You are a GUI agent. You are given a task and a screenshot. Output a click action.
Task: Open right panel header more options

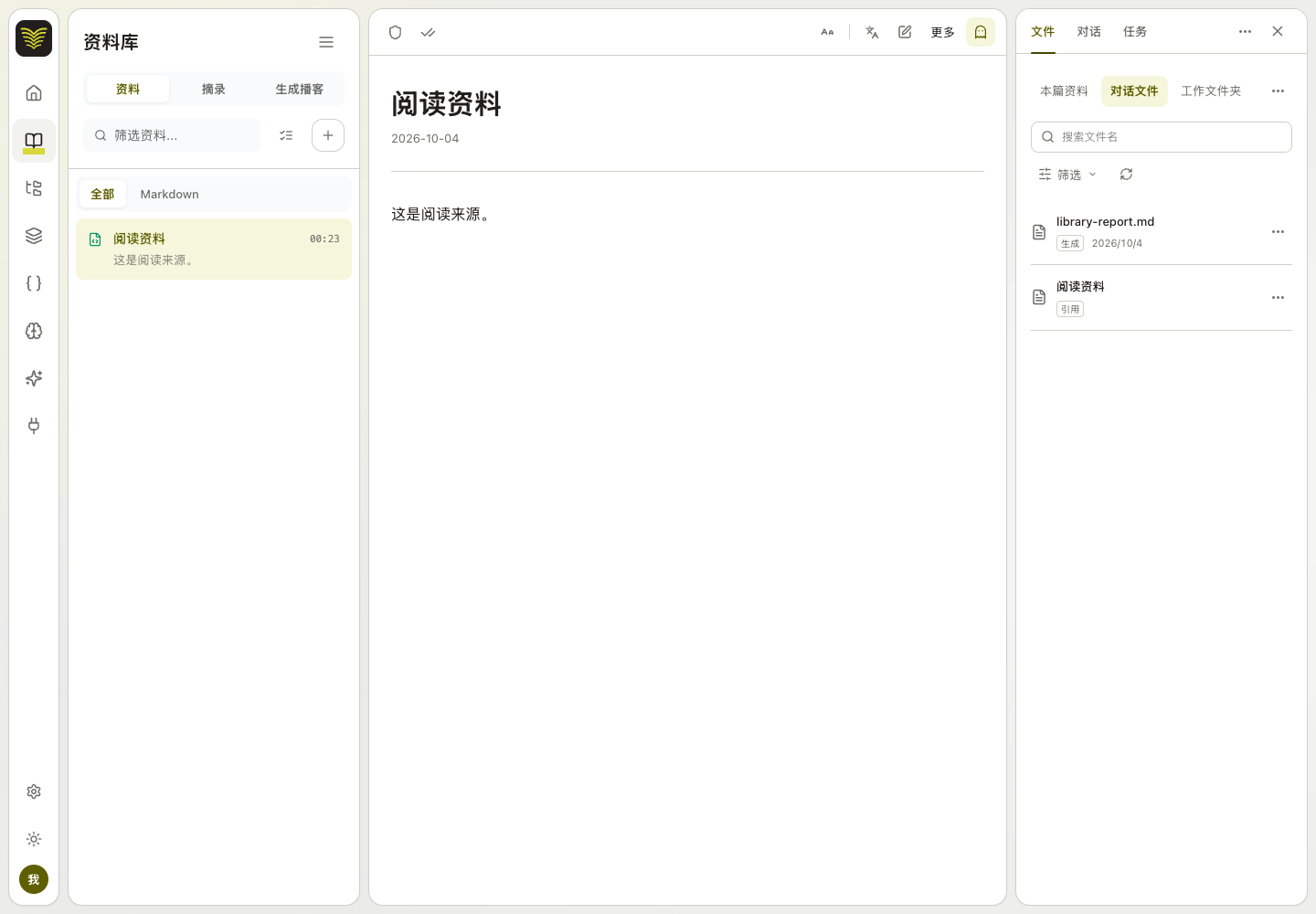pyautogui.click(x=1245, y=32)
